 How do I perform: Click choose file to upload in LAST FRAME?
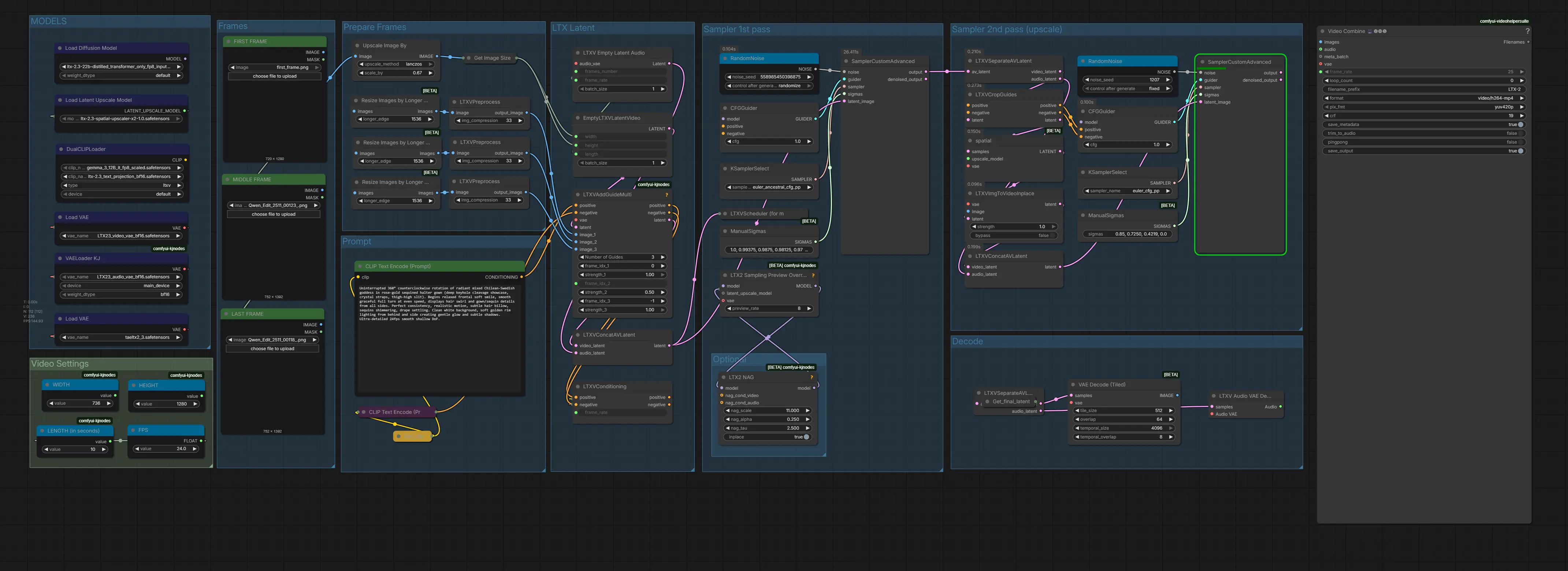pyautogui.click(x=272, y=349)
